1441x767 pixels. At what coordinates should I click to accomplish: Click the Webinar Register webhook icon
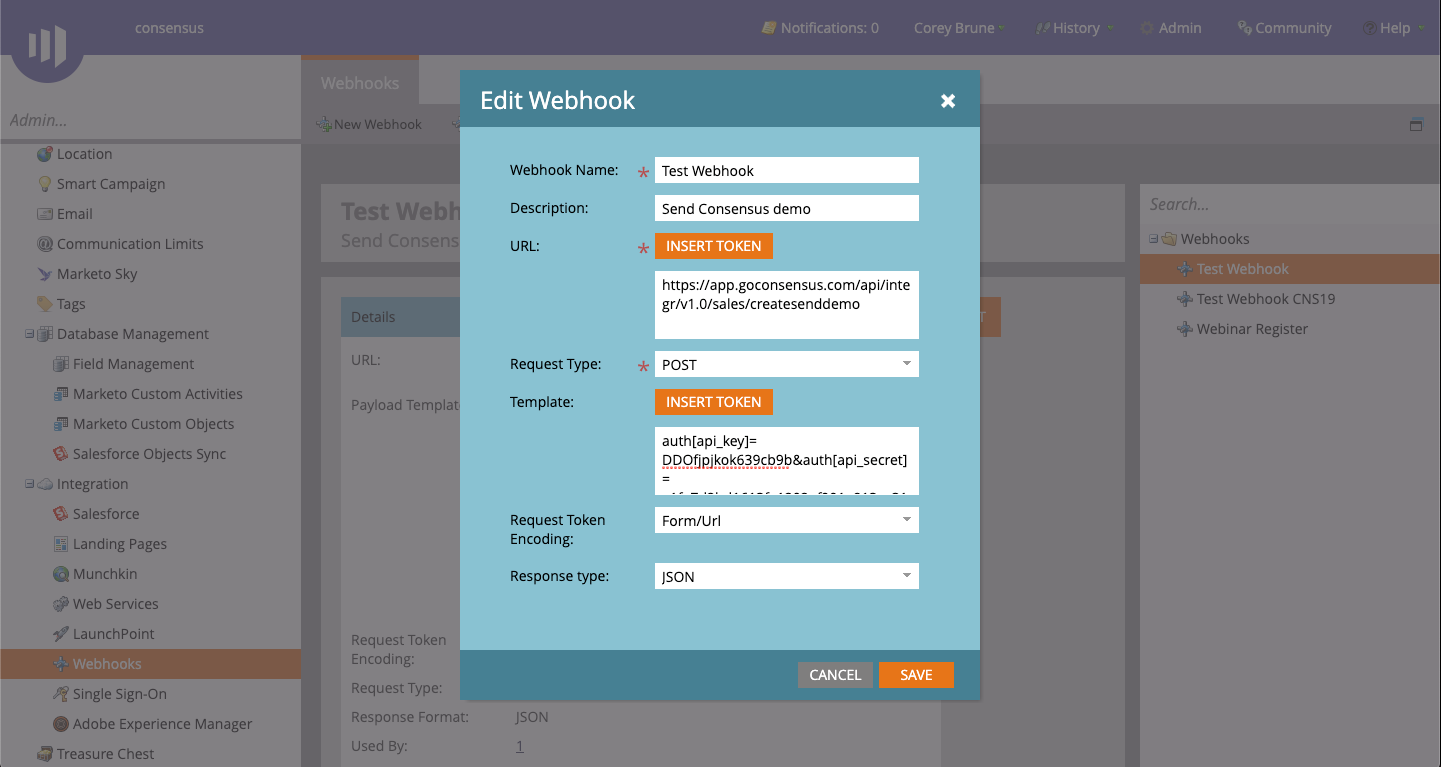[x=1184, y=329]
